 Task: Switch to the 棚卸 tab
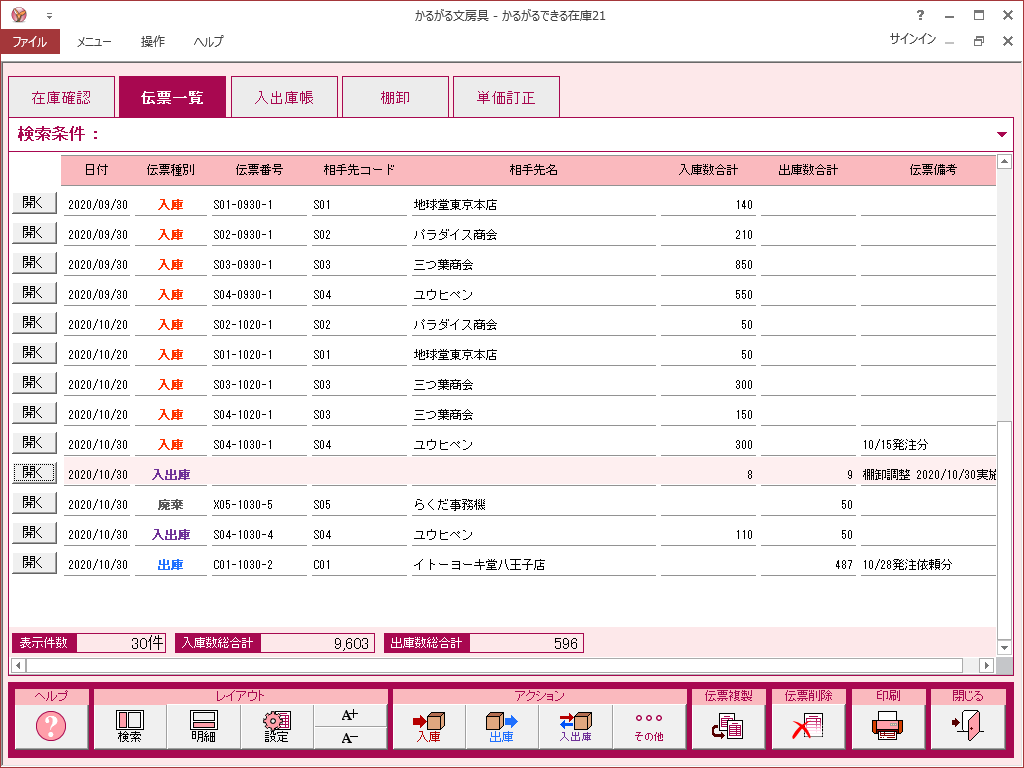tap(395, 97)
